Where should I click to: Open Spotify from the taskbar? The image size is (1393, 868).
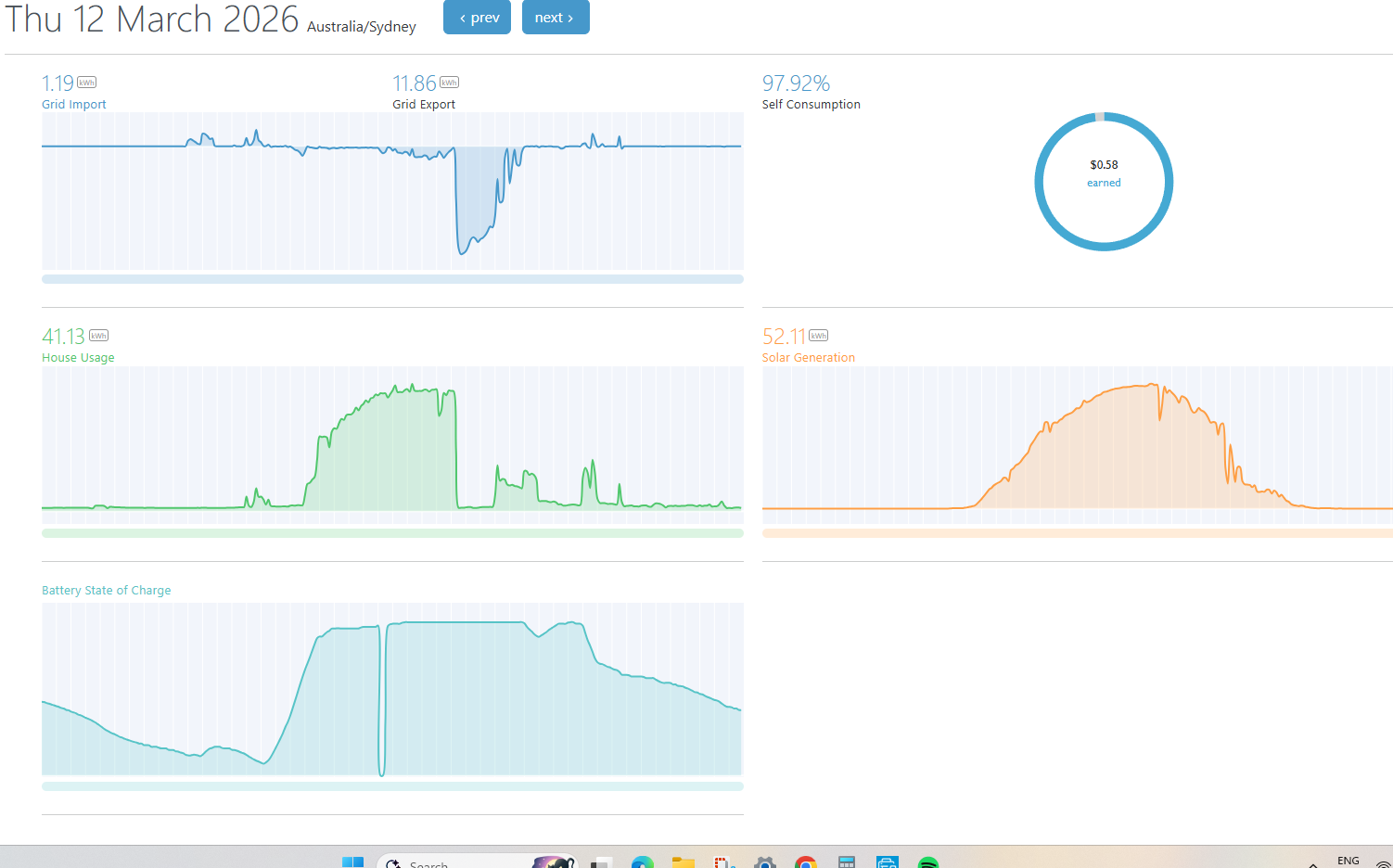[x=927, y=863]
